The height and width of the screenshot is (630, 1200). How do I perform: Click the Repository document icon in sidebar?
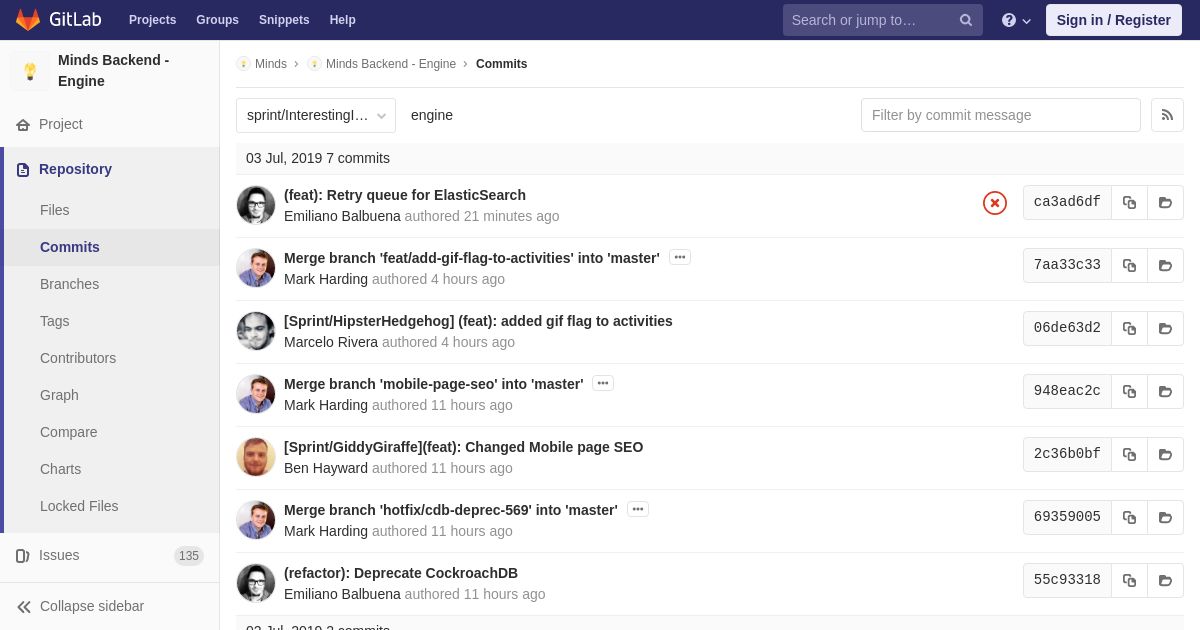23,170
